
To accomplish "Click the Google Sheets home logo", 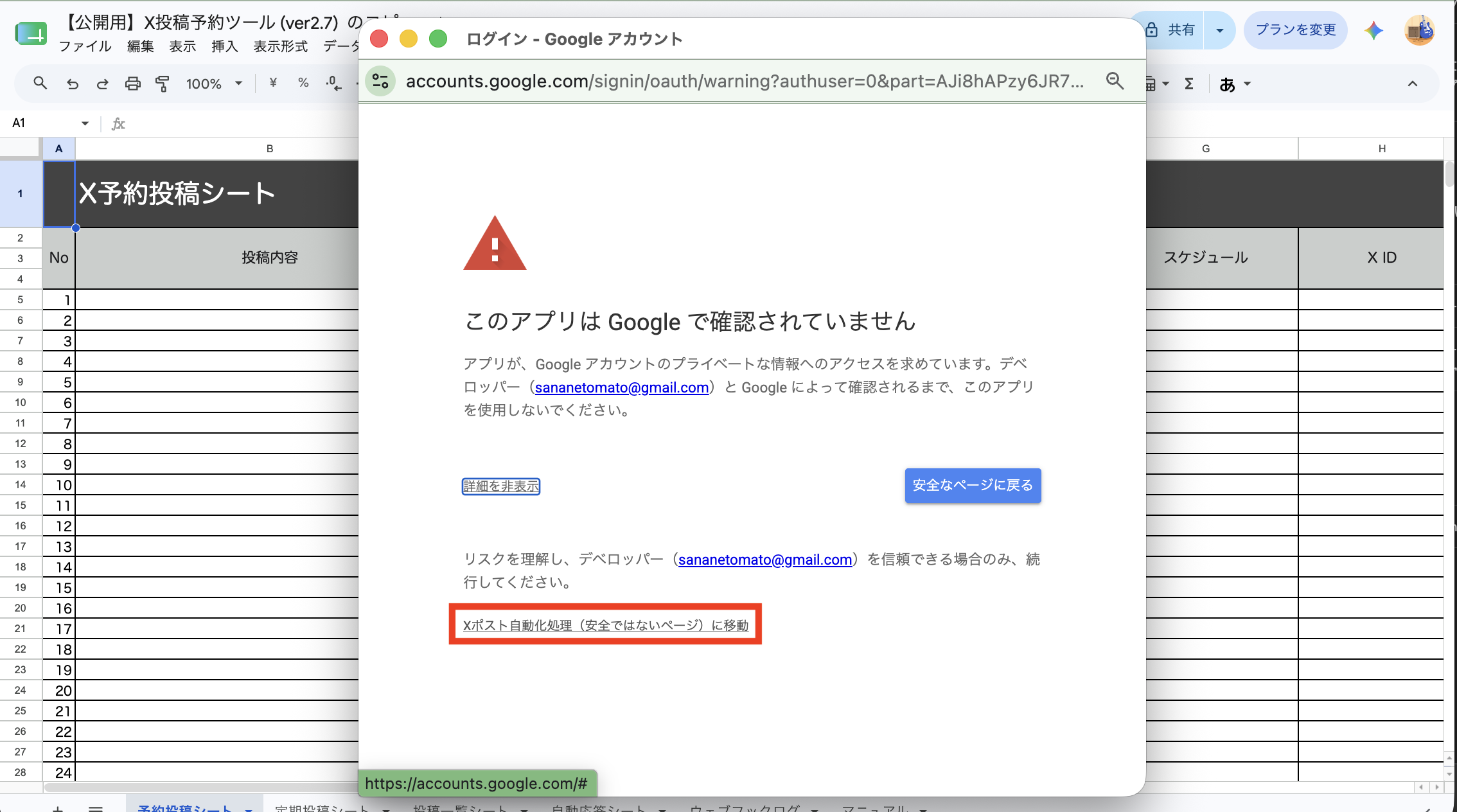I will 31,33.
